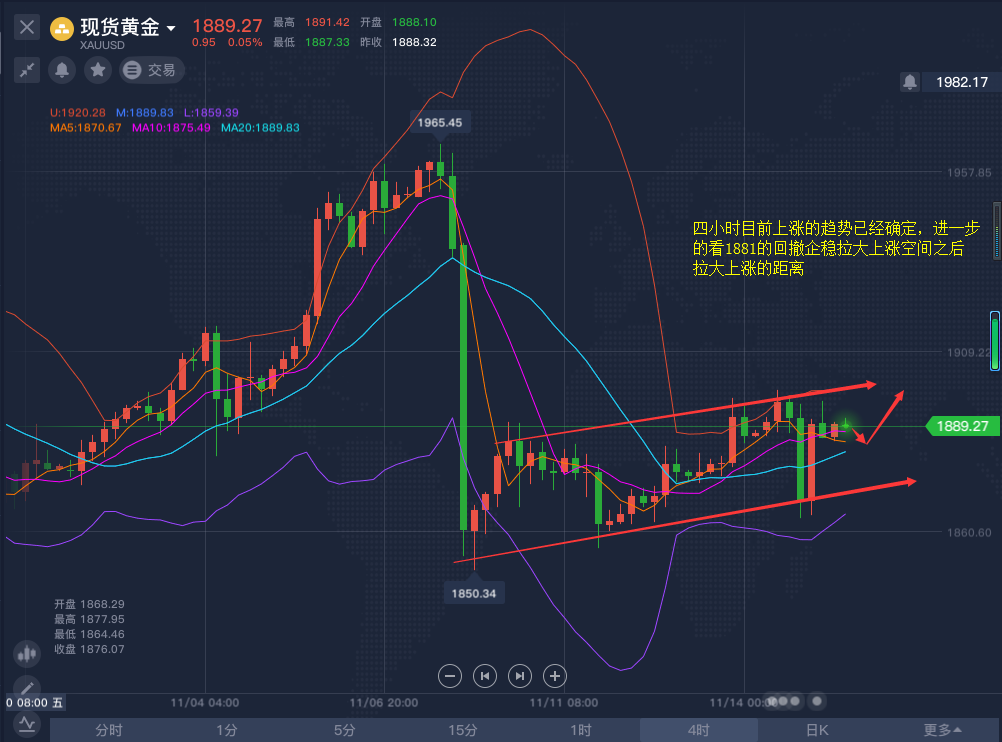This screenshot has height=742, width=1002.
Task: Click the 1850.34 low price label
Action: click(x=474, y=593)
